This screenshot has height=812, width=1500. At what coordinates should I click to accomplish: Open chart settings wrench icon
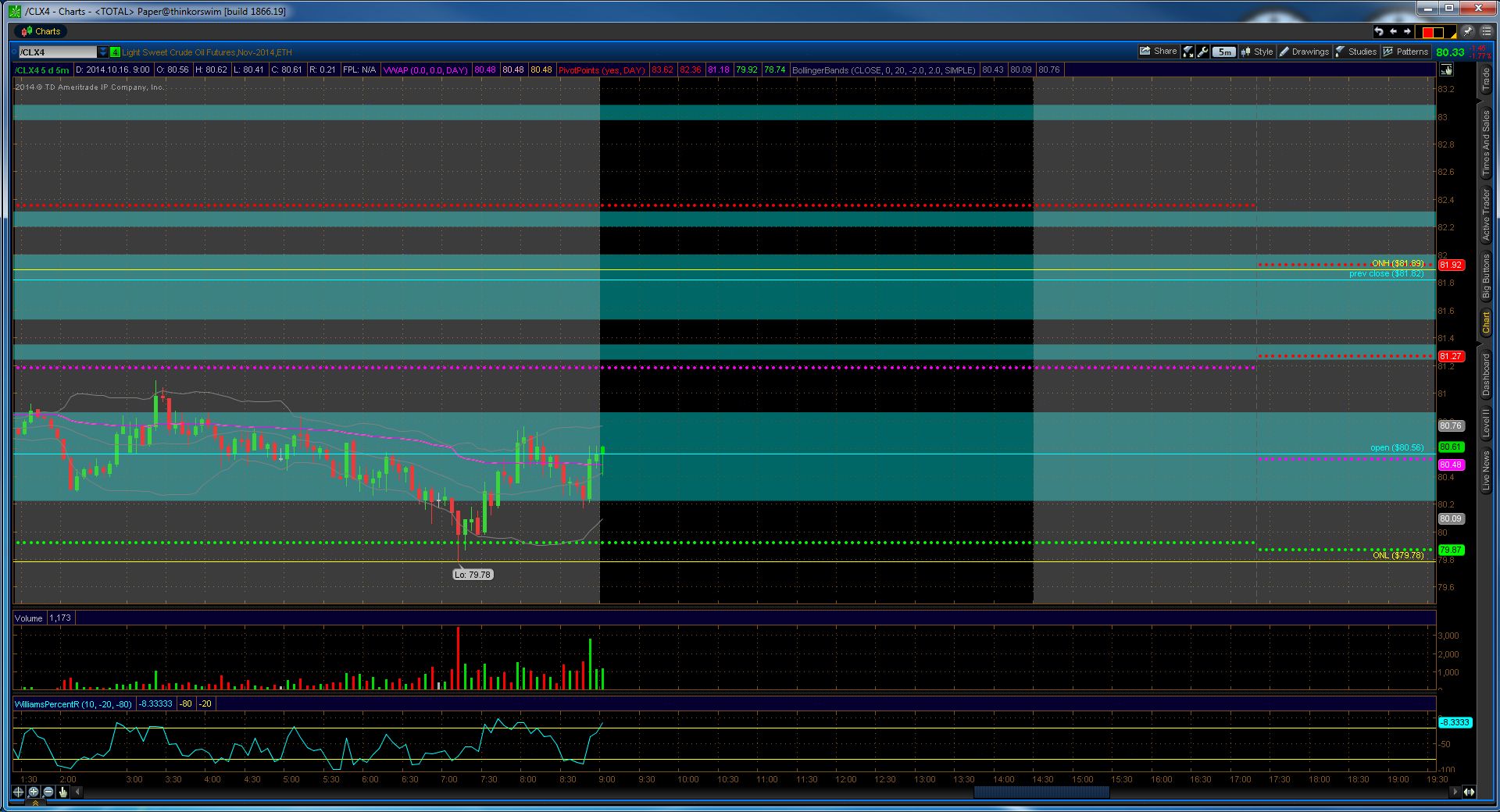(x=1203, y=52)
